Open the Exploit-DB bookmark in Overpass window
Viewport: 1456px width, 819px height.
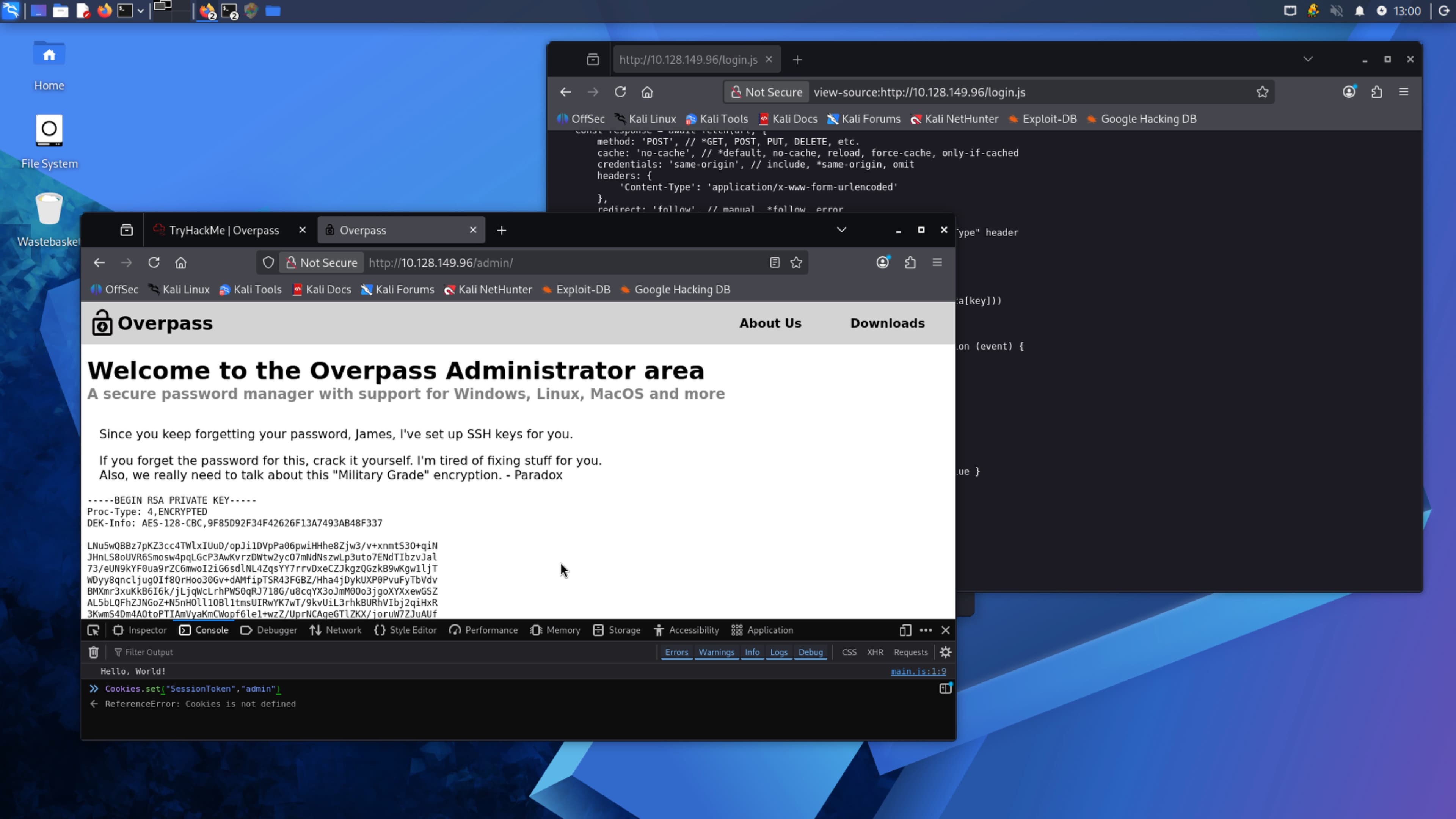tap(576, 290)
